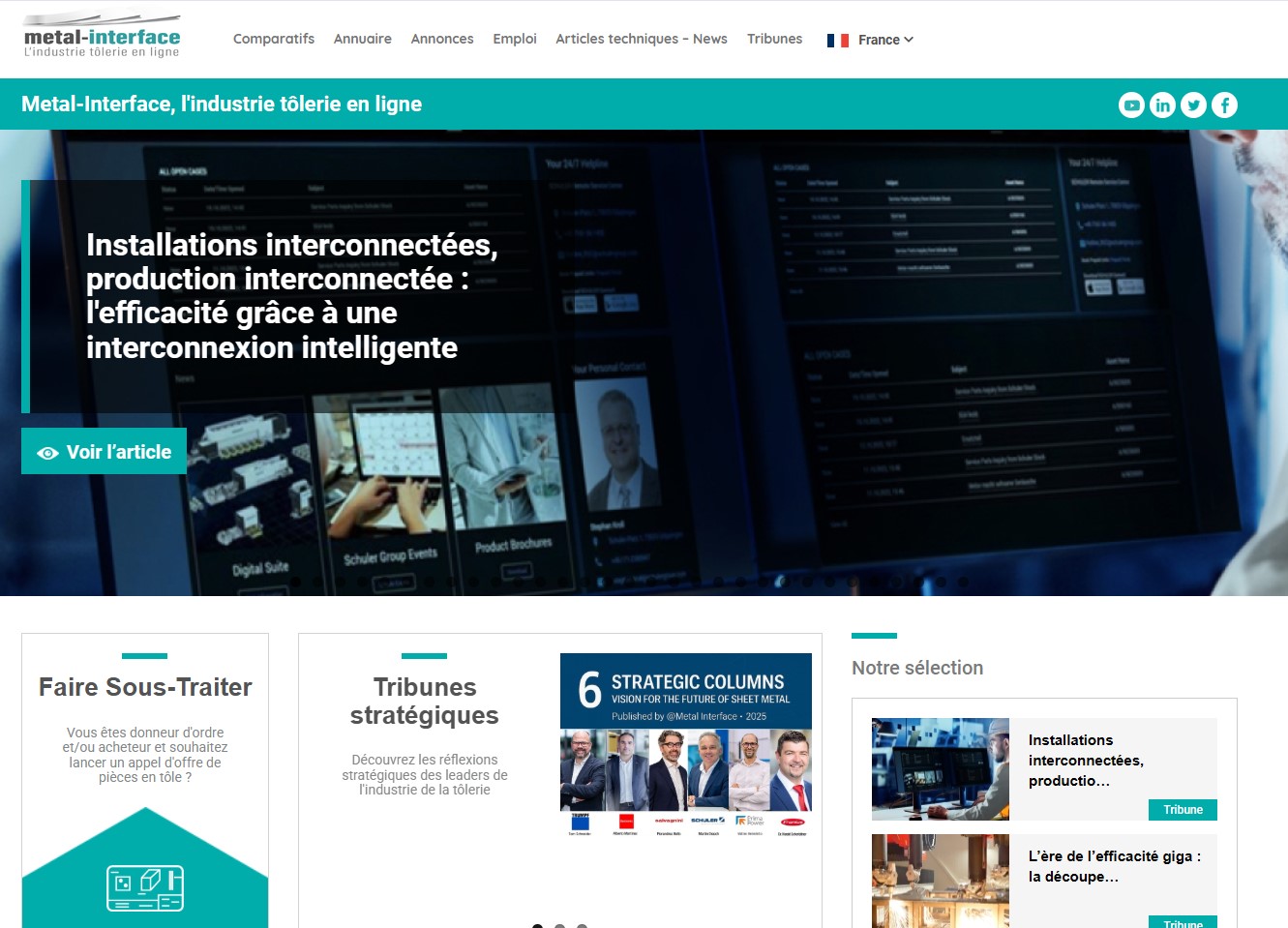Screen dimensions: 1288x928
Task: Open the Twitter social icon
Action: tap(1193, 105)
